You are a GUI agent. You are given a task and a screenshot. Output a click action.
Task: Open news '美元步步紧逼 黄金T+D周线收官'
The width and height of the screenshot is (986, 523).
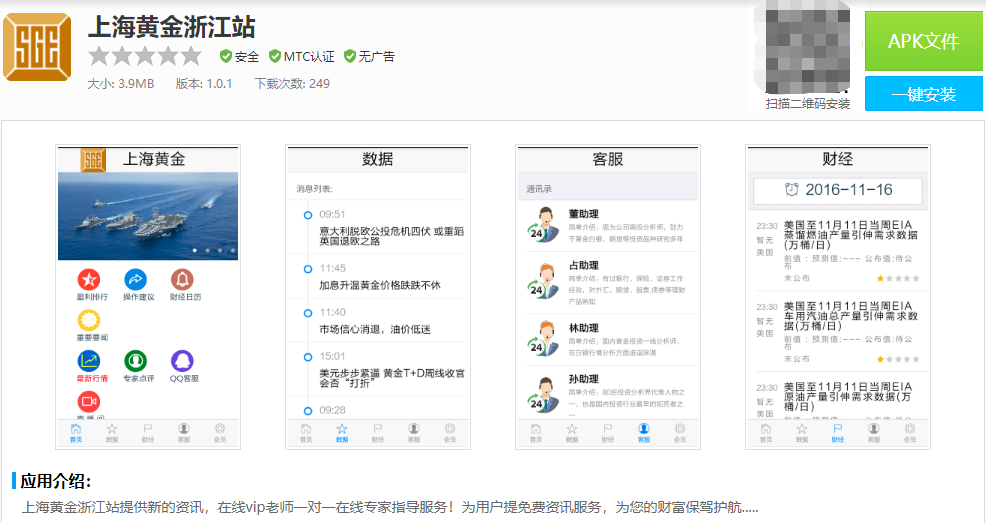392,378
